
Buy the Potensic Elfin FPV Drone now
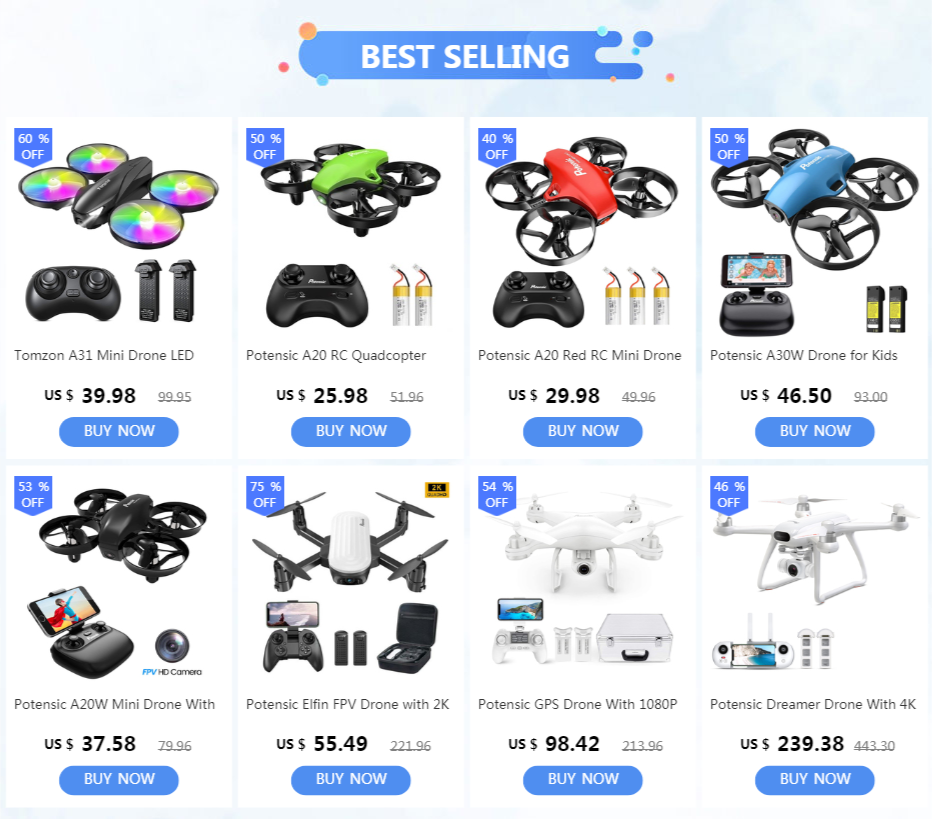[351, 780]
